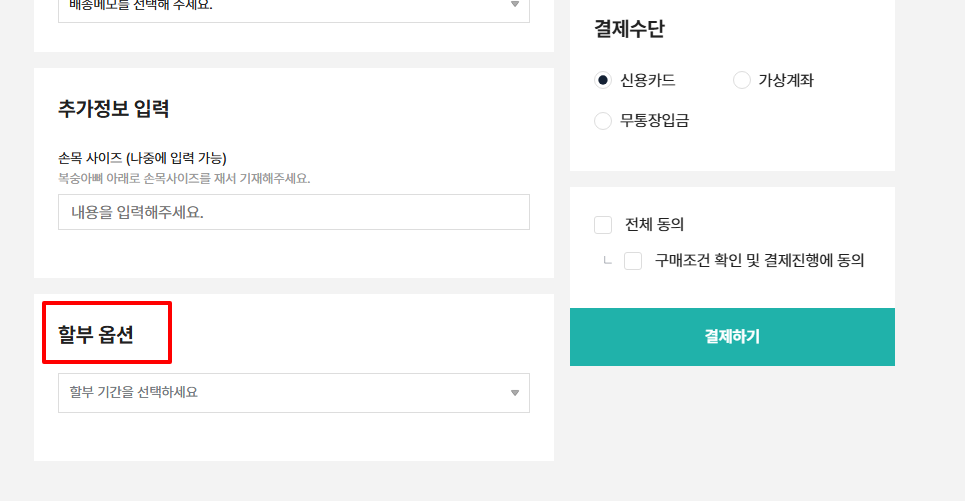
Task: Click the arrow icon of 배송메모 dropdown
Action: coord(515,5)
